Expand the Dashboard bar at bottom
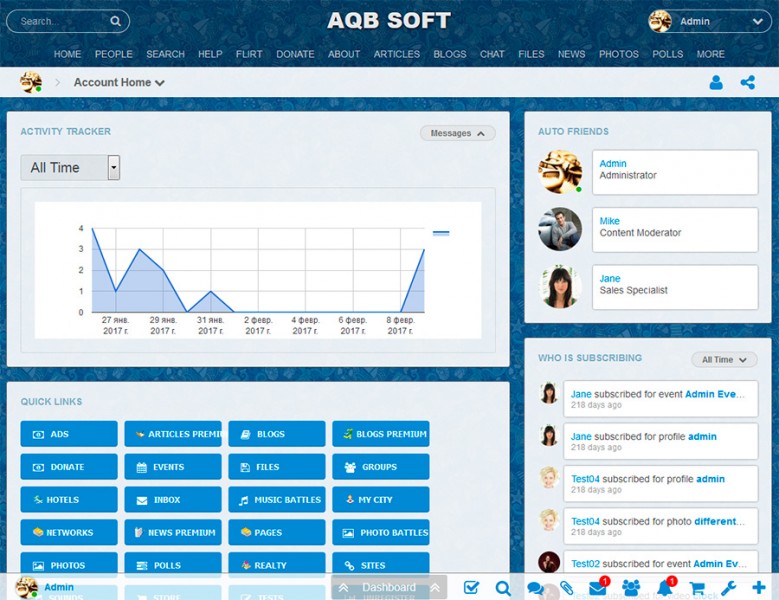The height and width of the screenshot is (600, 779). coord(389,588)
